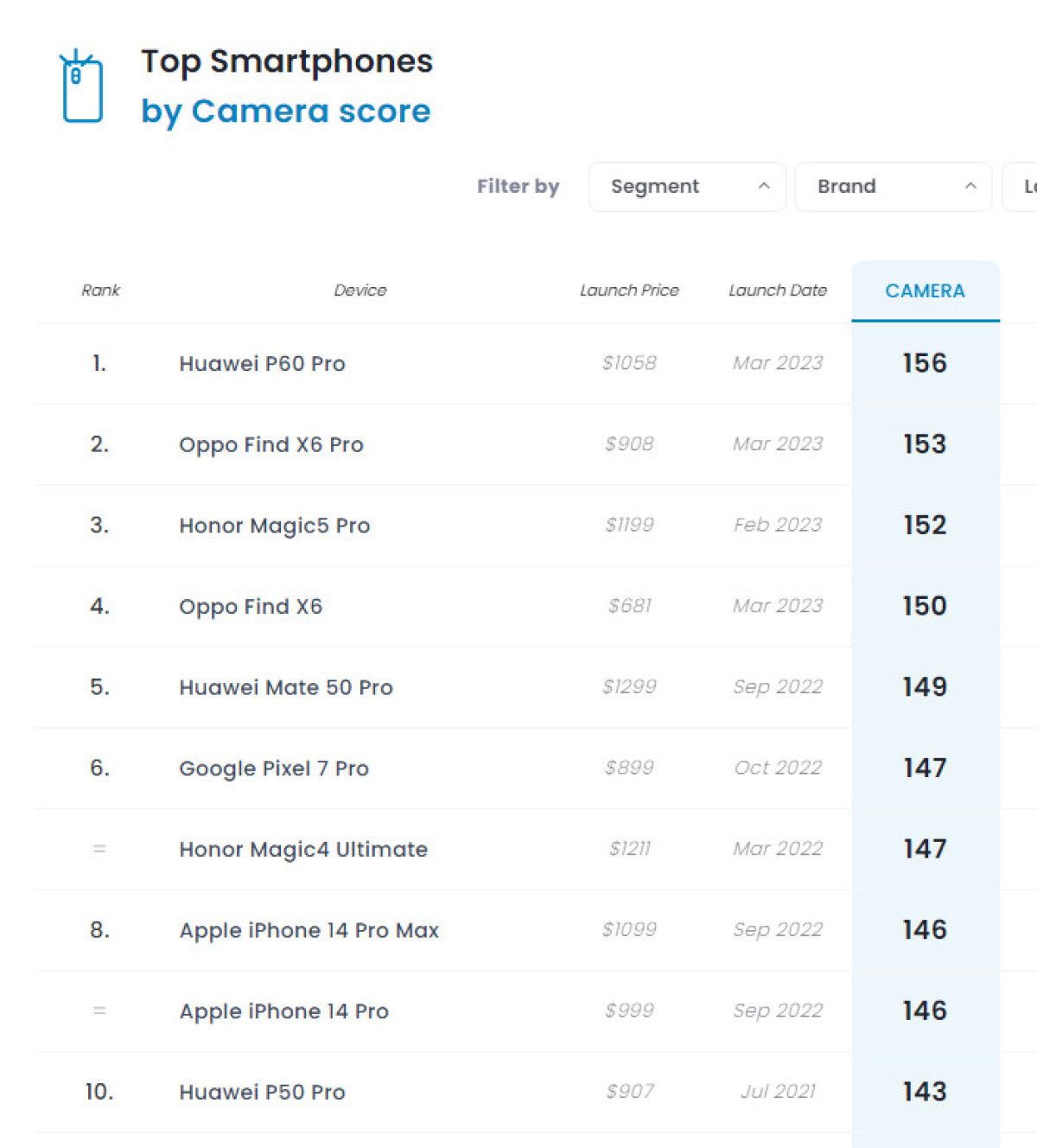Click the Brand dropdown chevron arrow
This screenshot has width=1037, height=1148.
970,187
